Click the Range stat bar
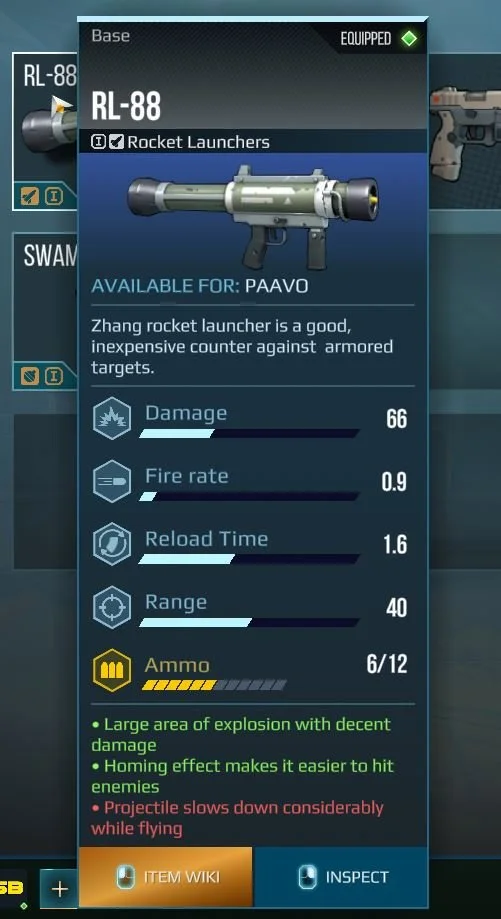Screen dimensions: 501x919 click(249, 622)
